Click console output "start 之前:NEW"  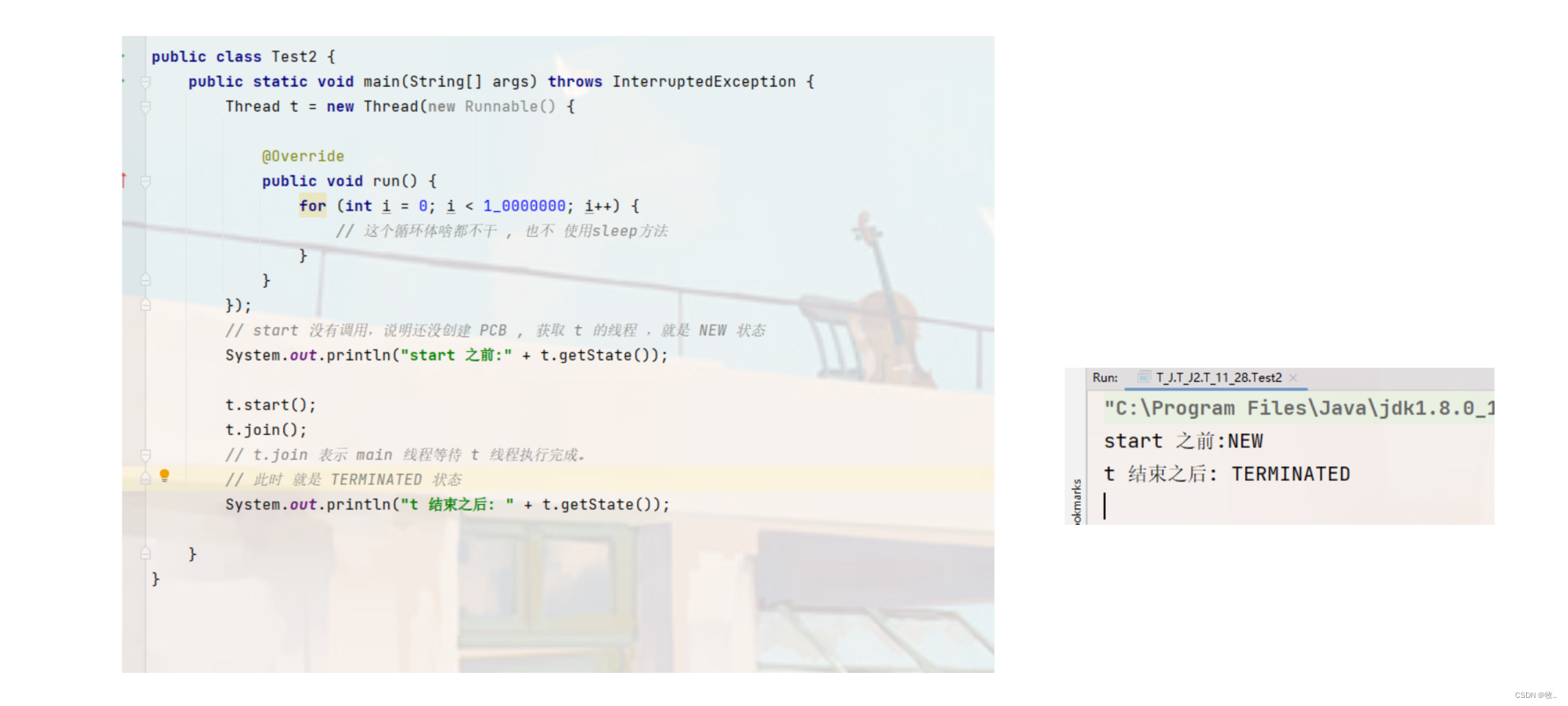(x=1184, y=441)
